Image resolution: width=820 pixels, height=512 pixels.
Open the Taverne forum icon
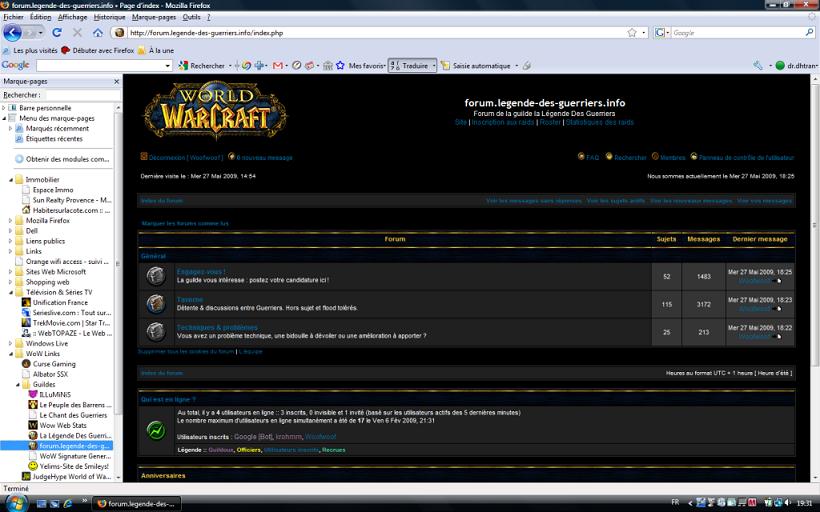[155, 303]
